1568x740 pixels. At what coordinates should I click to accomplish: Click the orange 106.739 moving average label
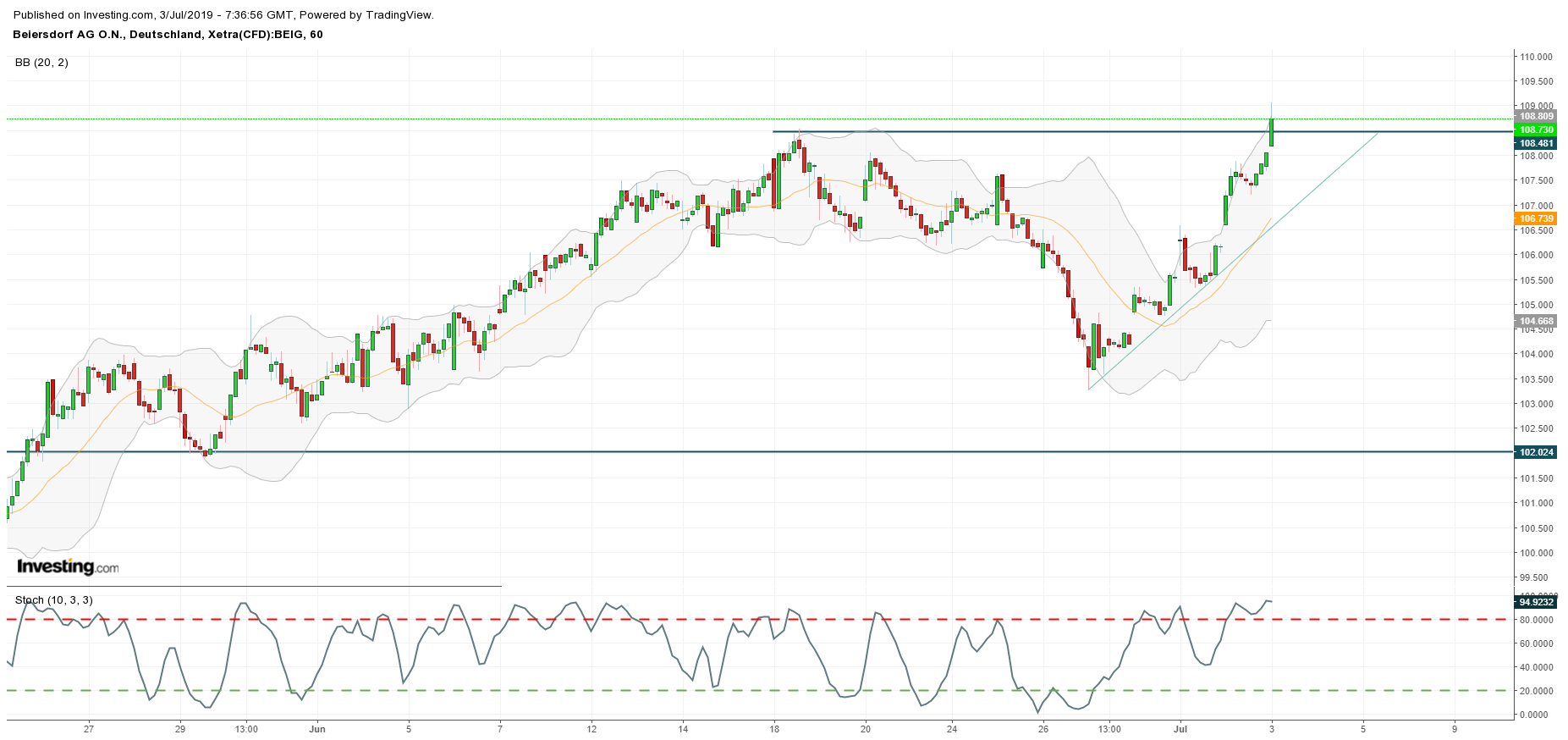[1536, 218]
